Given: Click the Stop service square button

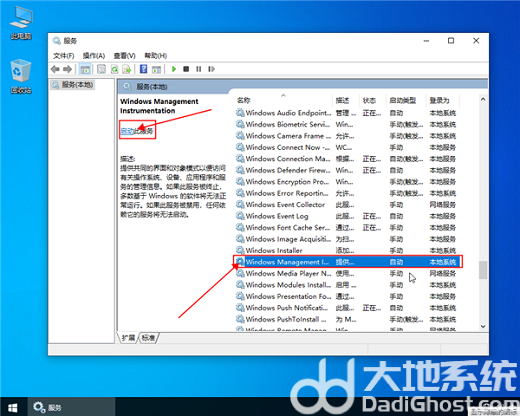Looking at the screenshot, I should (x=186, y=69).
